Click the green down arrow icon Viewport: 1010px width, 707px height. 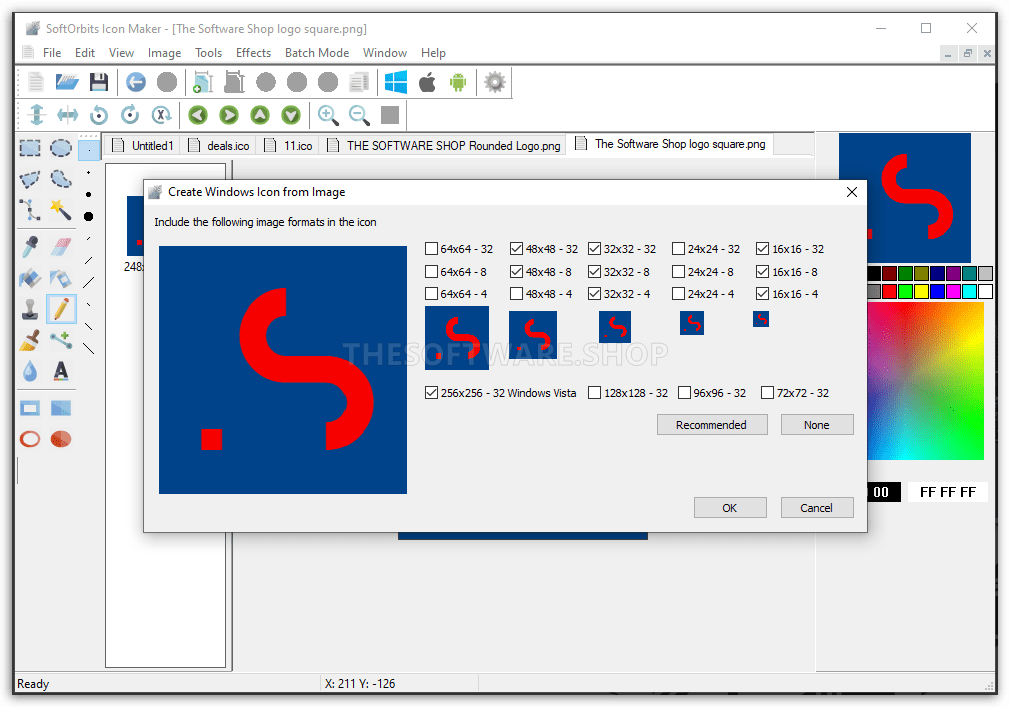click(x=291, y=115)
